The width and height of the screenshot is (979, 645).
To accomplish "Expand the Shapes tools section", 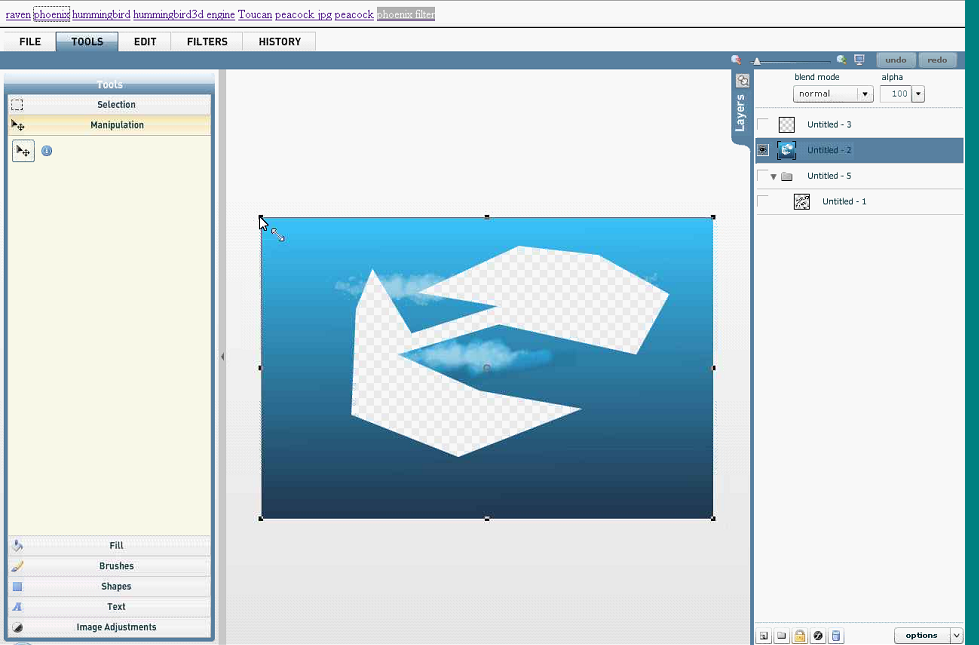I will tap(110, 586).
